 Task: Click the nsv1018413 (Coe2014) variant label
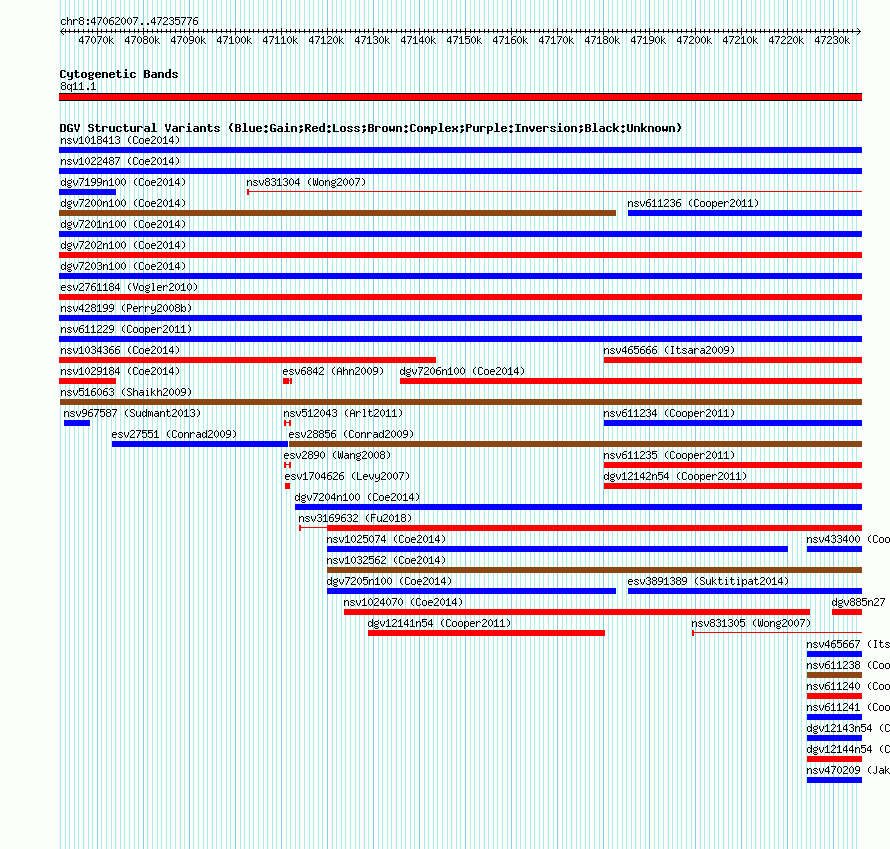pos(120,140)
